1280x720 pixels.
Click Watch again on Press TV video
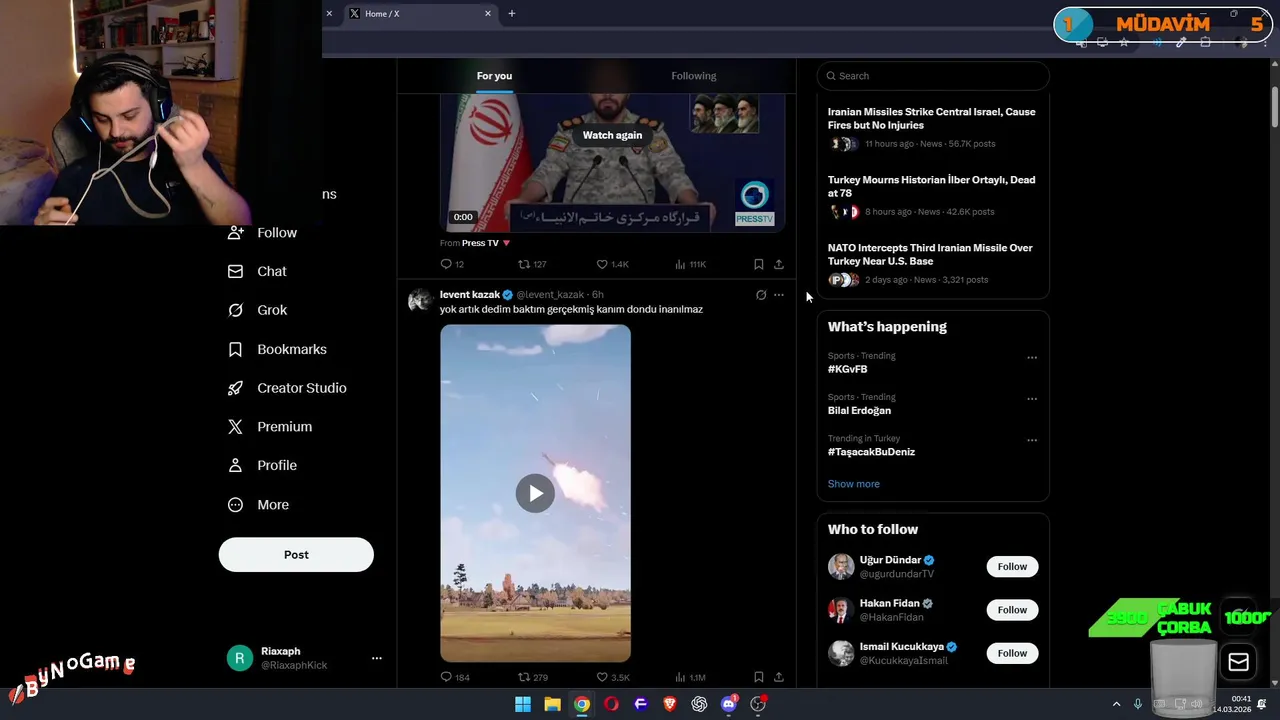point(612,135)
